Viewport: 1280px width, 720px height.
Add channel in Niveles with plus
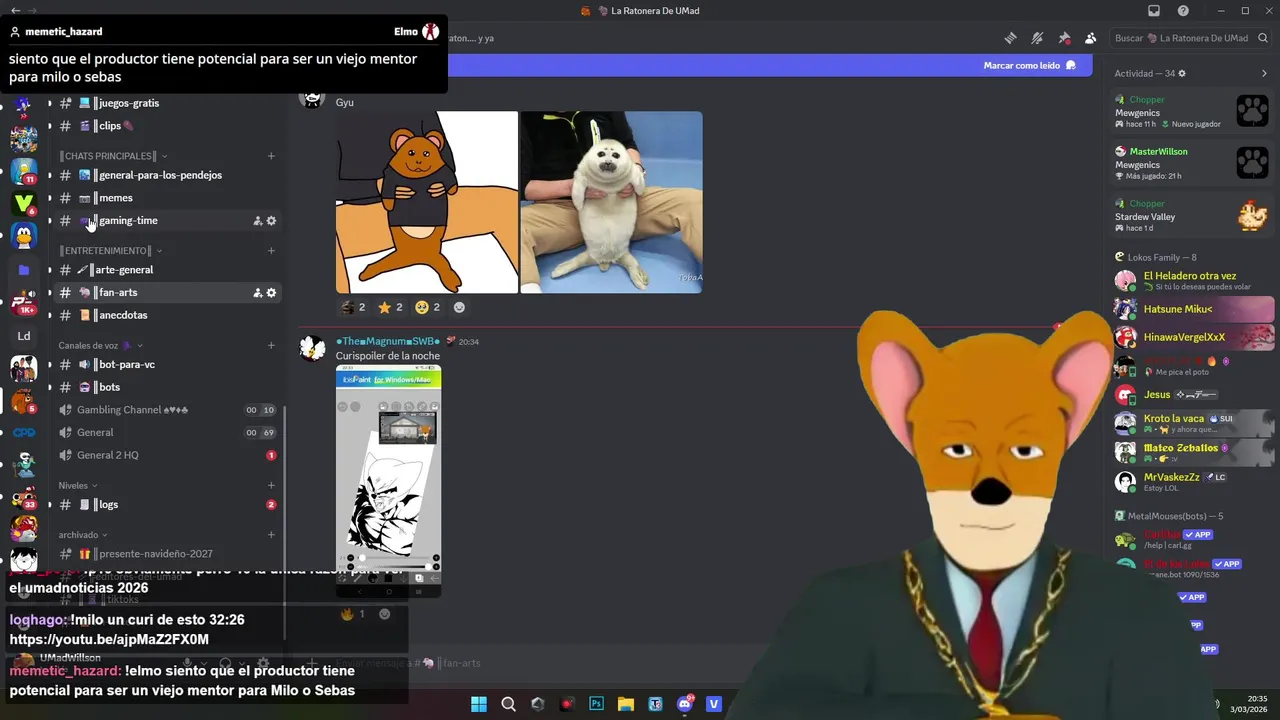pyautogui.click(x=271, y=485)
